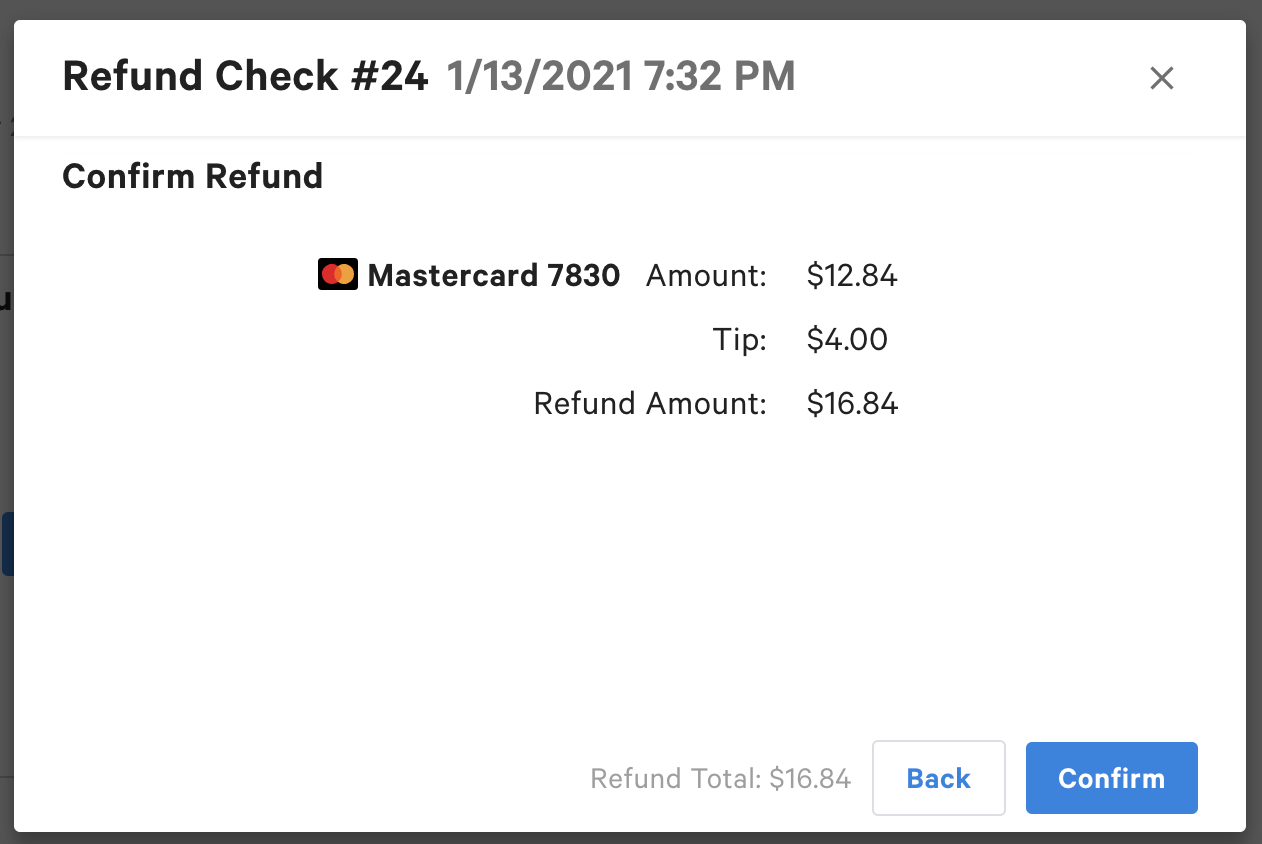Click the Back button next to Confirm
Viewport: 1262px width, 844px height.
pos(938,778)
